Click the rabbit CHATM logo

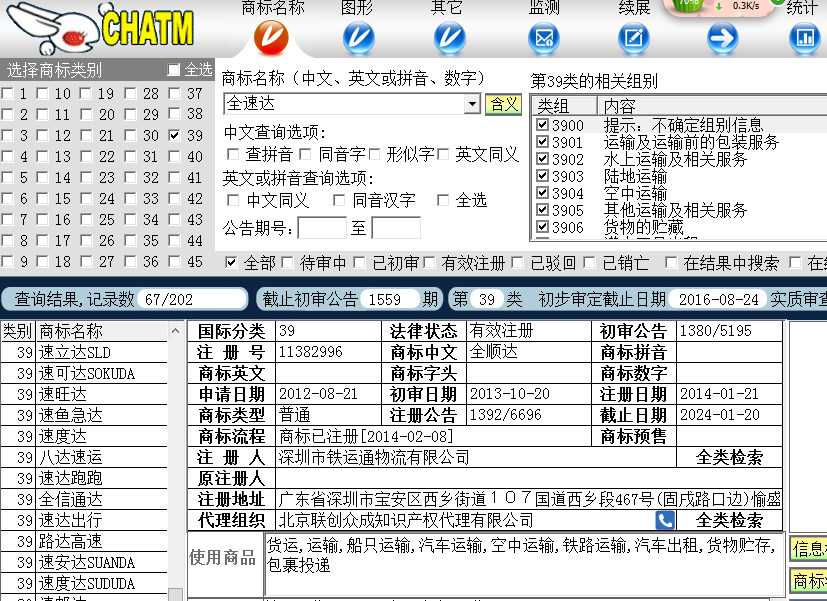tap(100, 28)
